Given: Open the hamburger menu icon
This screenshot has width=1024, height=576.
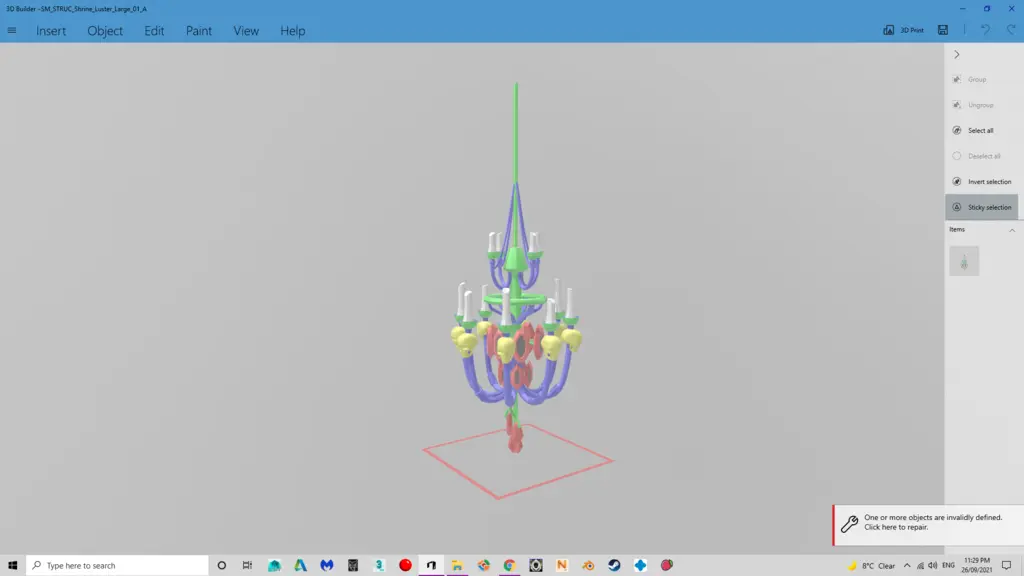Looking at the screenshot, I should tap(12, 30).
